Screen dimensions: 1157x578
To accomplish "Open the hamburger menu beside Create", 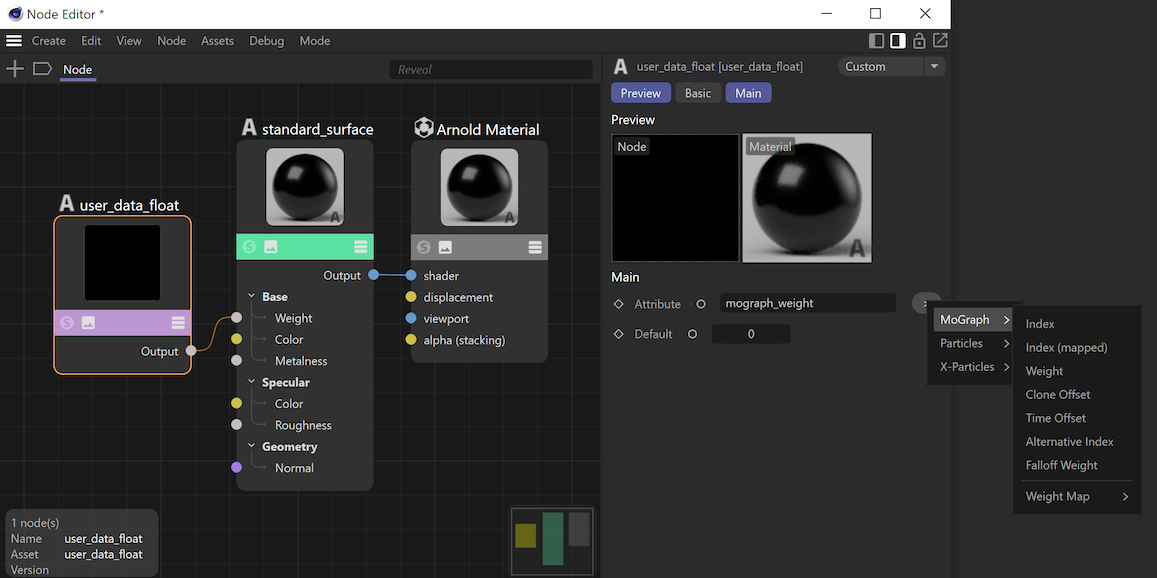I will [14, 41].
